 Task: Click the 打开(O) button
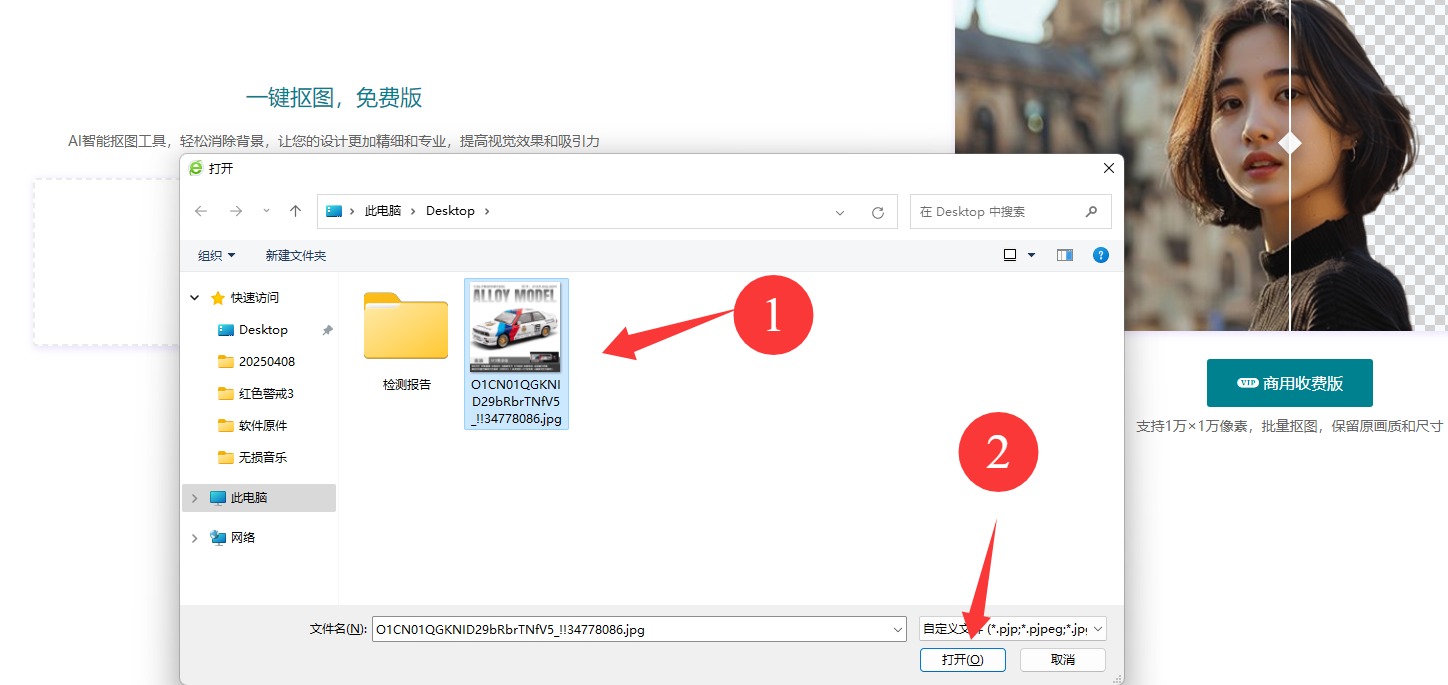[962, 660]
